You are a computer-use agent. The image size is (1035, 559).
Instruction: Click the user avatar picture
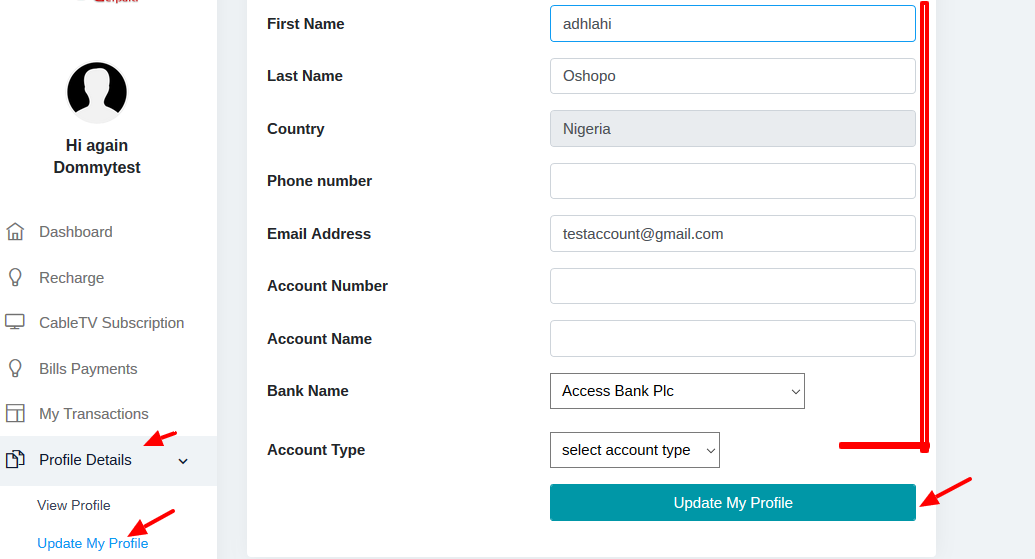coord(97,92)
